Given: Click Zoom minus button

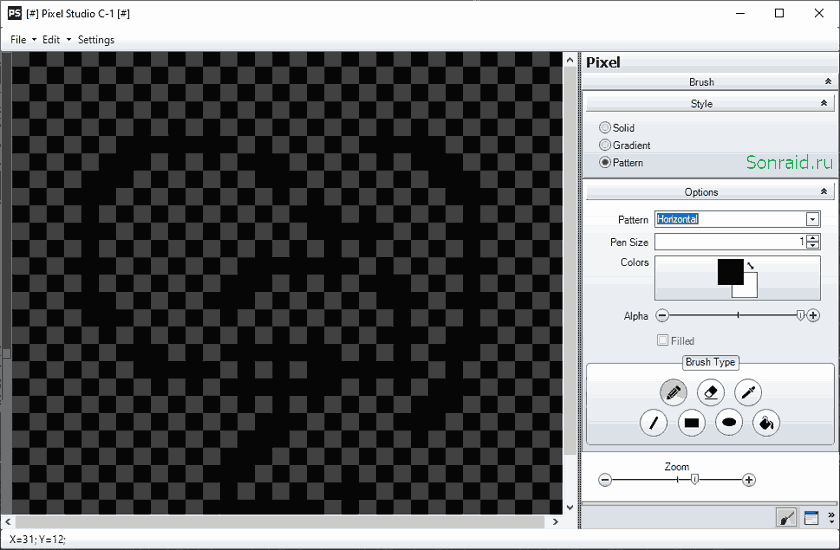Looking at the screenshot, I should (x=605, y=480).
